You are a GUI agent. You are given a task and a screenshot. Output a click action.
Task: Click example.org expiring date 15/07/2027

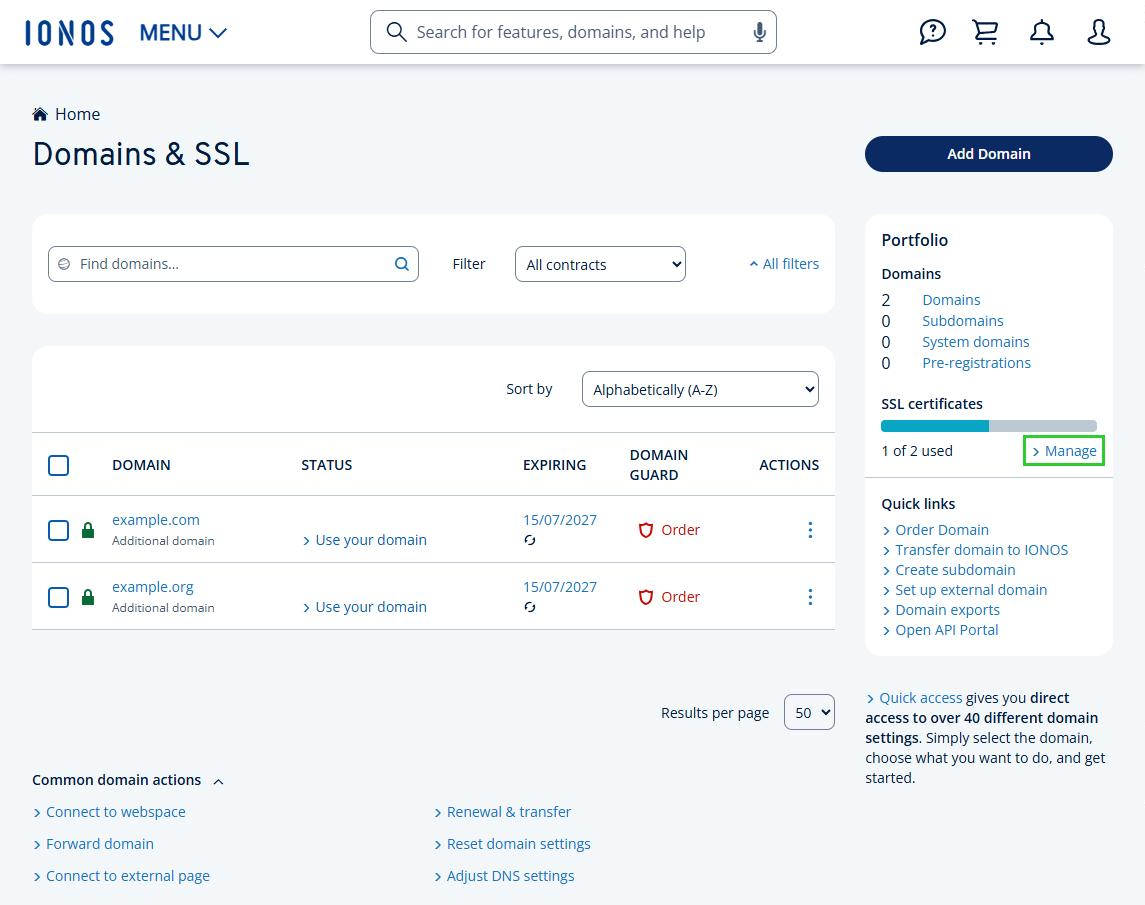560,587
